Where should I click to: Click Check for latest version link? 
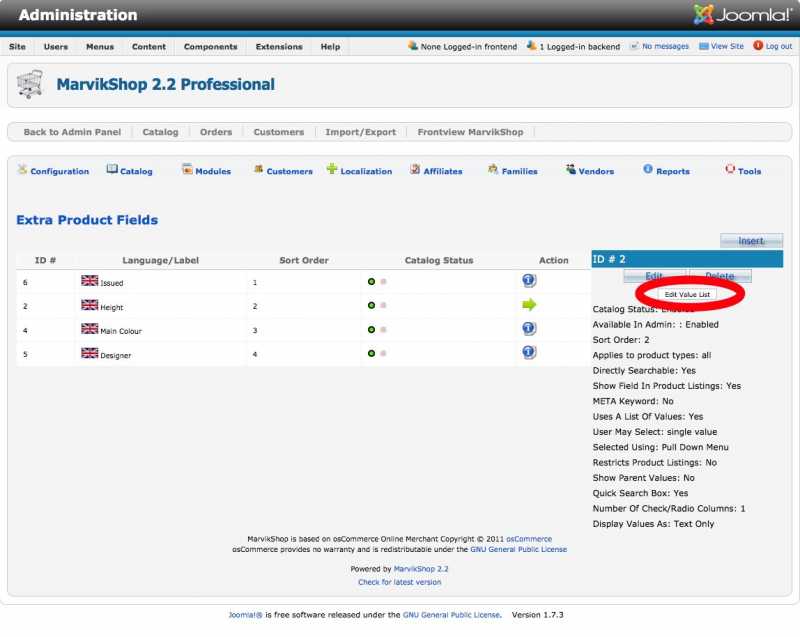coord(399,582)
